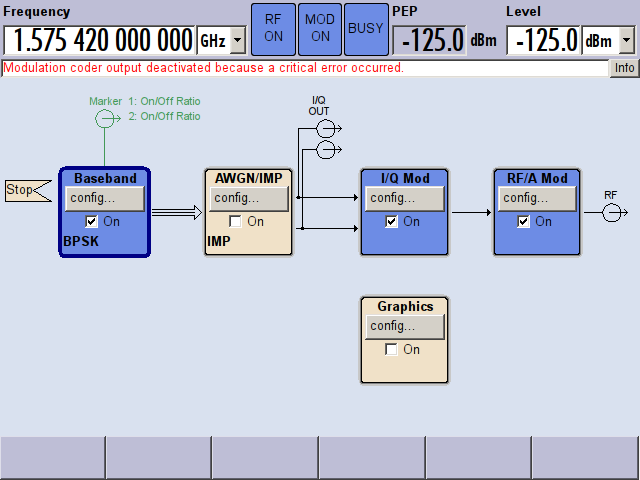The height and width of the screenshot is (480, 640).
Task: Open the Baseband config menu
Action: [x=105, y=198]
